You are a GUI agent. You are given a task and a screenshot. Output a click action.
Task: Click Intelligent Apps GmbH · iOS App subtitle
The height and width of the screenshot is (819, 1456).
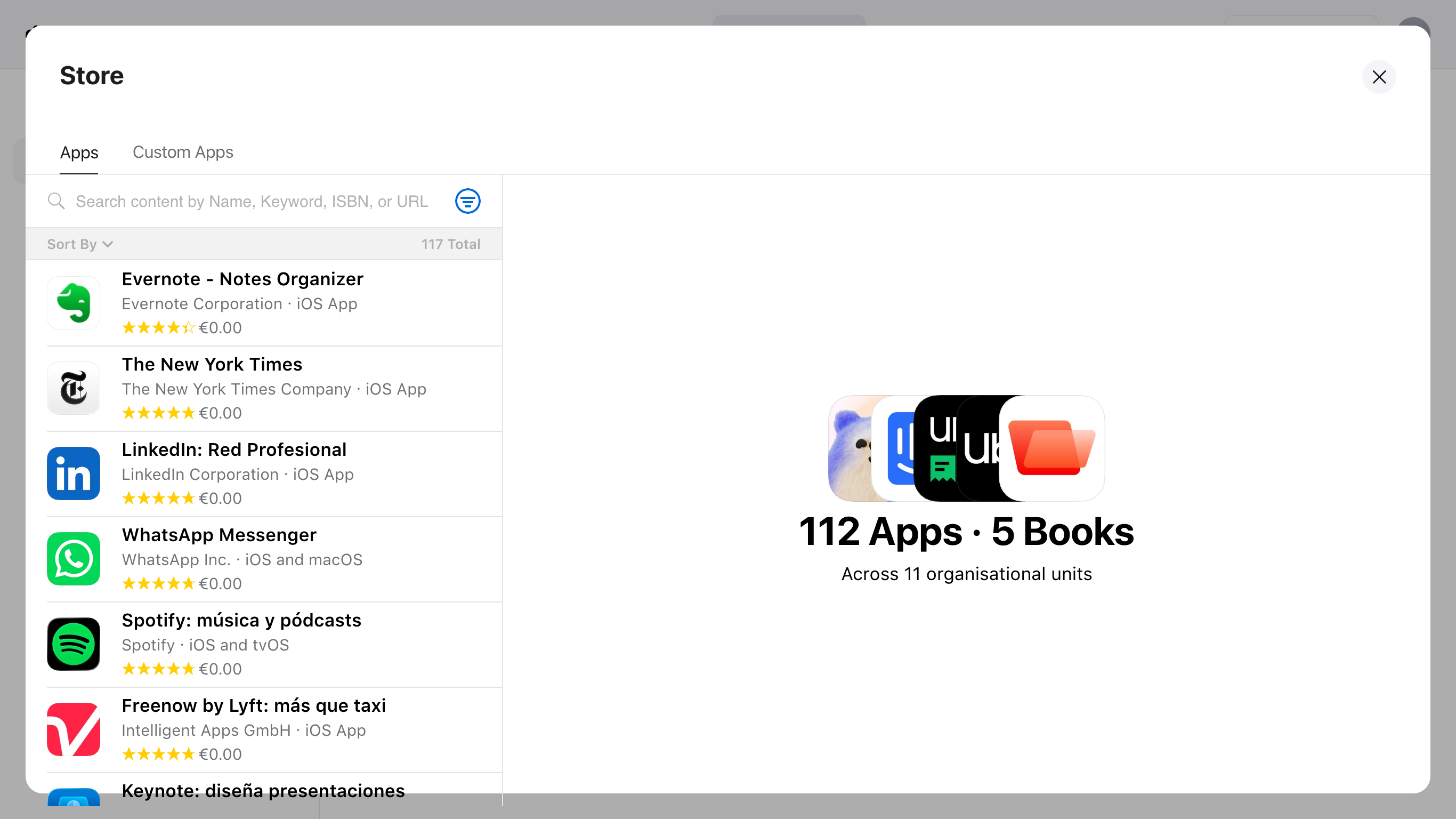point(244,731)
